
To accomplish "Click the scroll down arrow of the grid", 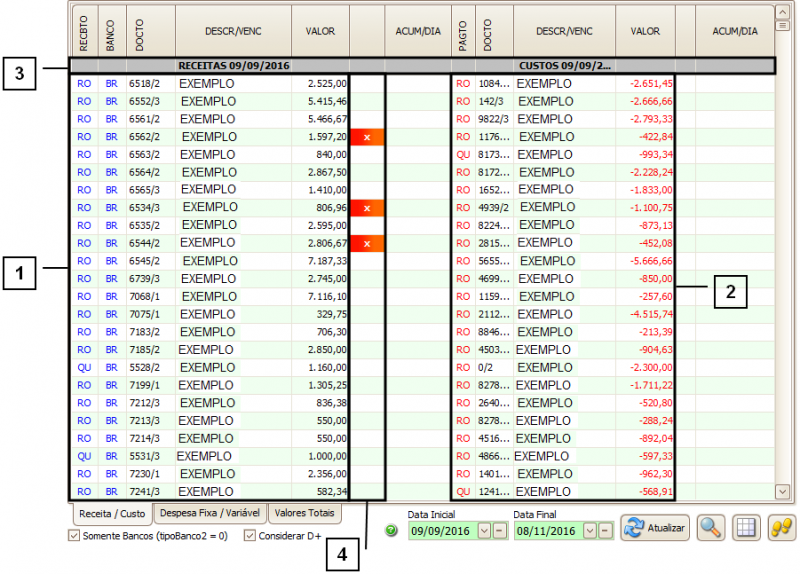I will (x=782, y=491).
